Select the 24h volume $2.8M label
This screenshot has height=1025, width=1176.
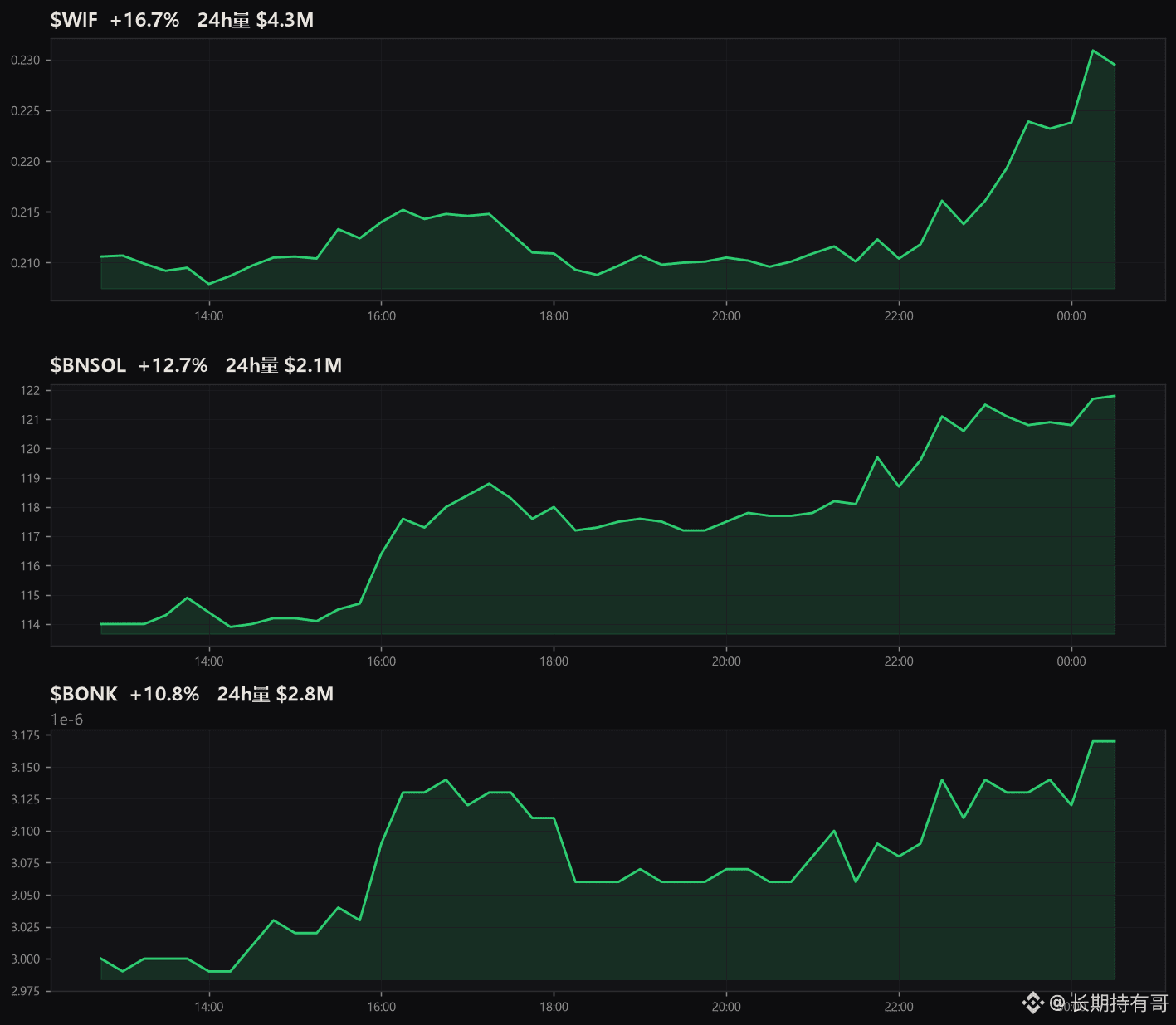point(276,694)
